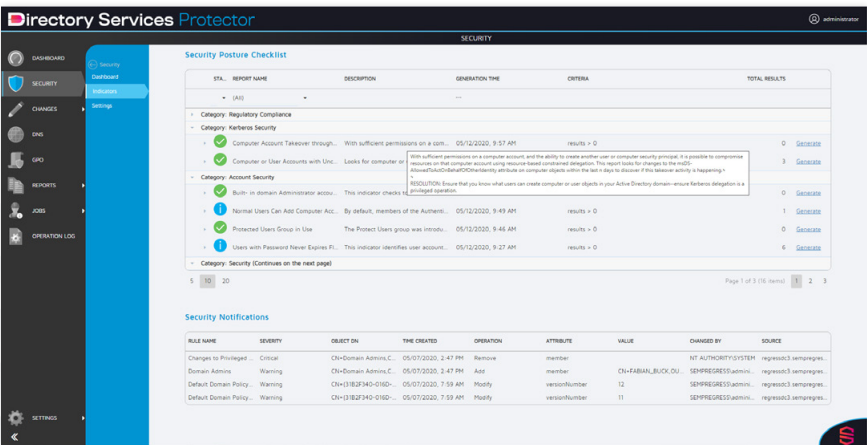Sort notifications by Time Created header
The image size is (867, 445).
pyautogui.click(x=420, y=341)
